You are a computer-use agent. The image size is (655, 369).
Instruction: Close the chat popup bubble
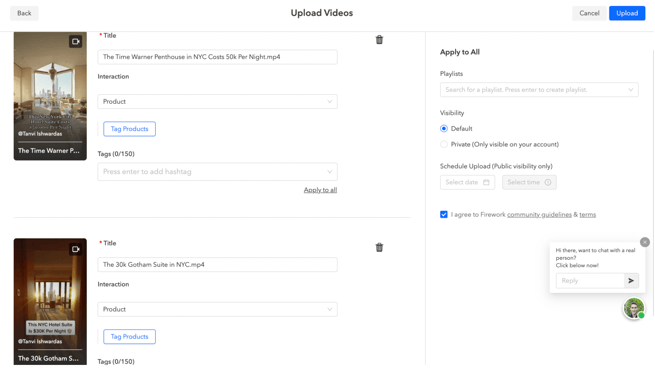coord(645,242)
